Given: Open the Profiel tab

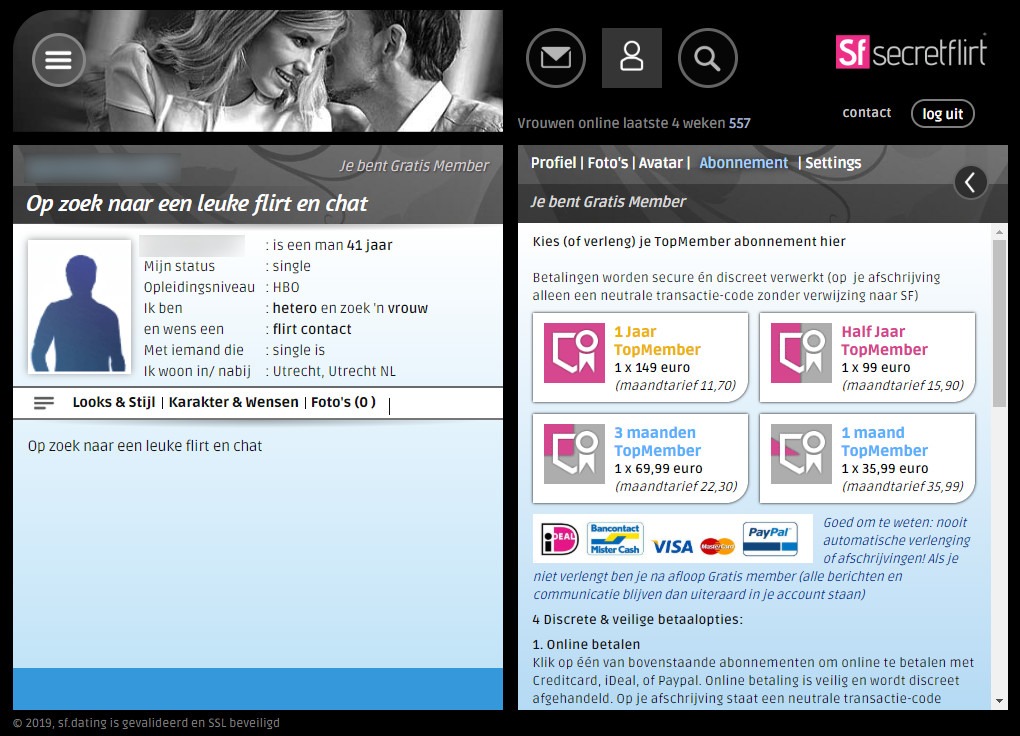Looking at the screenshot, I should [x=554, y=163].
